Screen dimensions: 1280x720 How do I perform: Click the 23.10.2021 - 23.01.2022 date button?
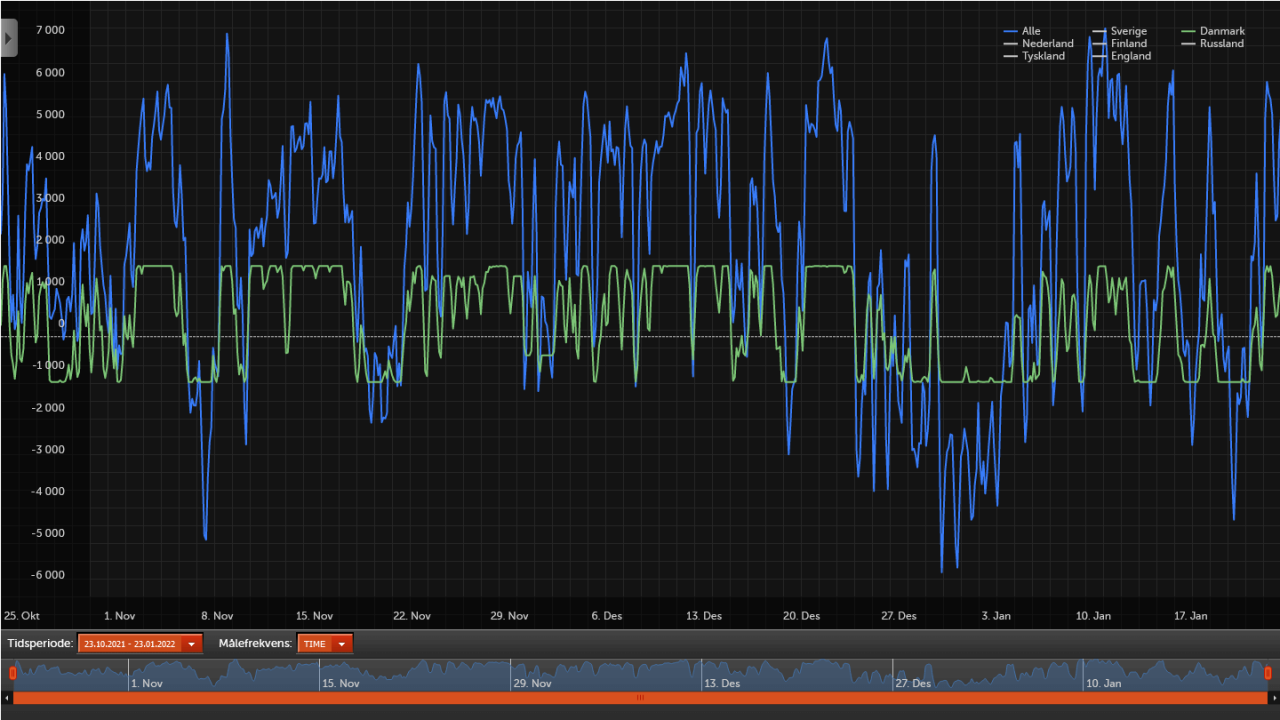coord(130,643)
